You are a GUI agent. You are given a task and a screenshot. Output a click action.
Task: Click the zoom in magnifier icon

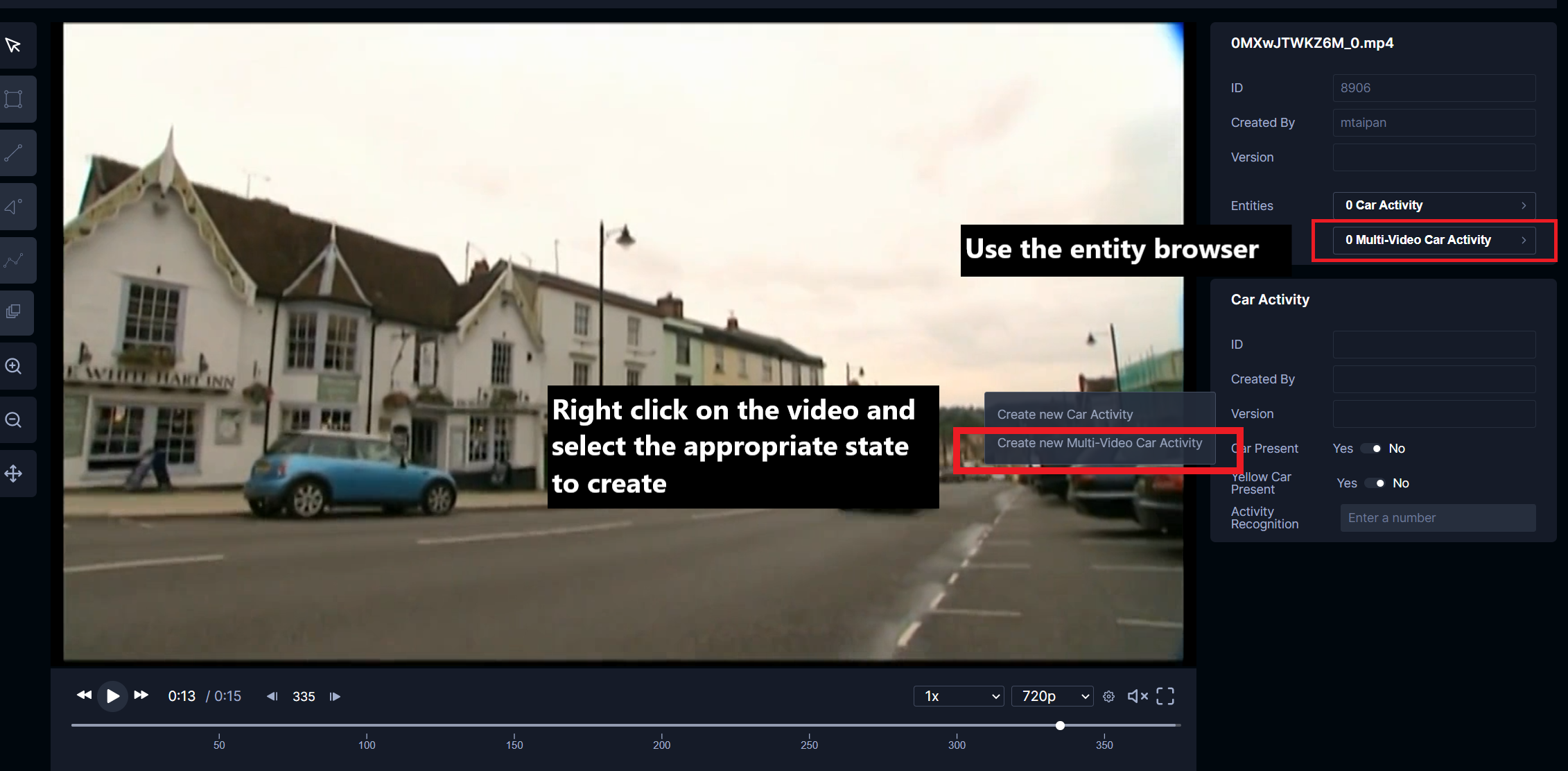point(14,366)
